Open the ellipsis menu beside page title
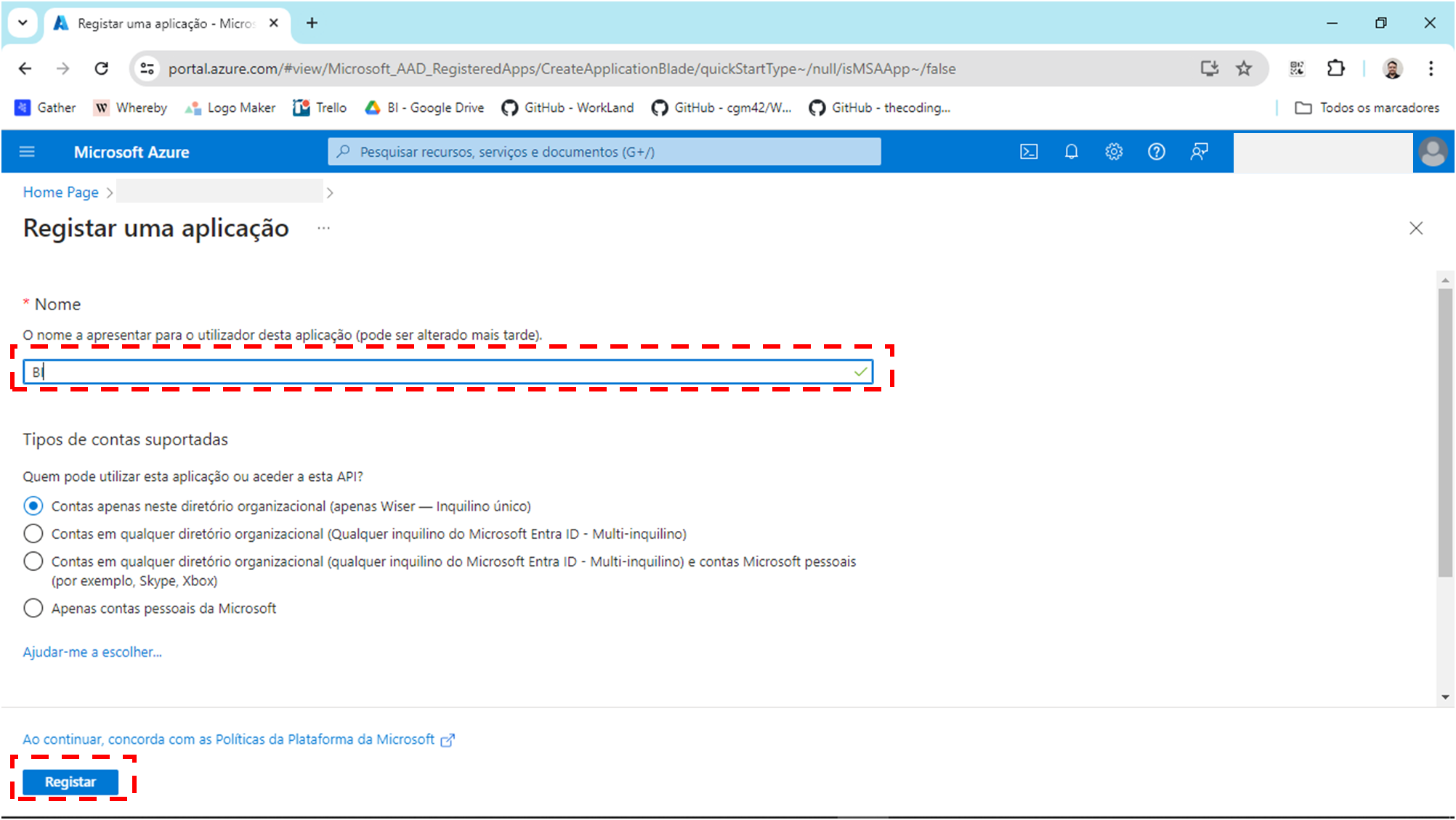This screenshot has height=820, width=1456. pyautogui.click(x=323, y=228)
